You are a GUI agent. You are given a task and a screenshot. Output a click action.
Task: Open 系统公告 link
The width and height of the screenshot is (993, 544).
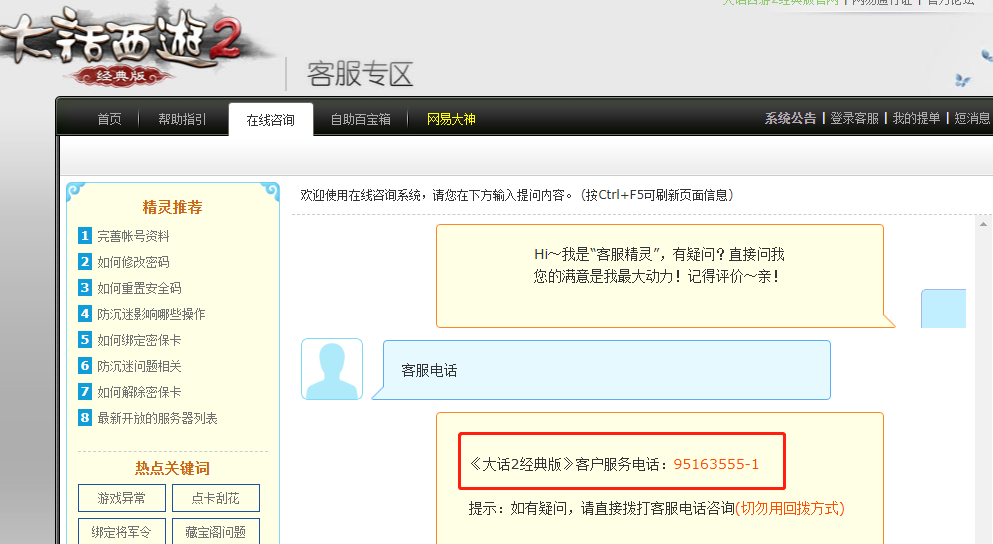[x=790, y=118]
